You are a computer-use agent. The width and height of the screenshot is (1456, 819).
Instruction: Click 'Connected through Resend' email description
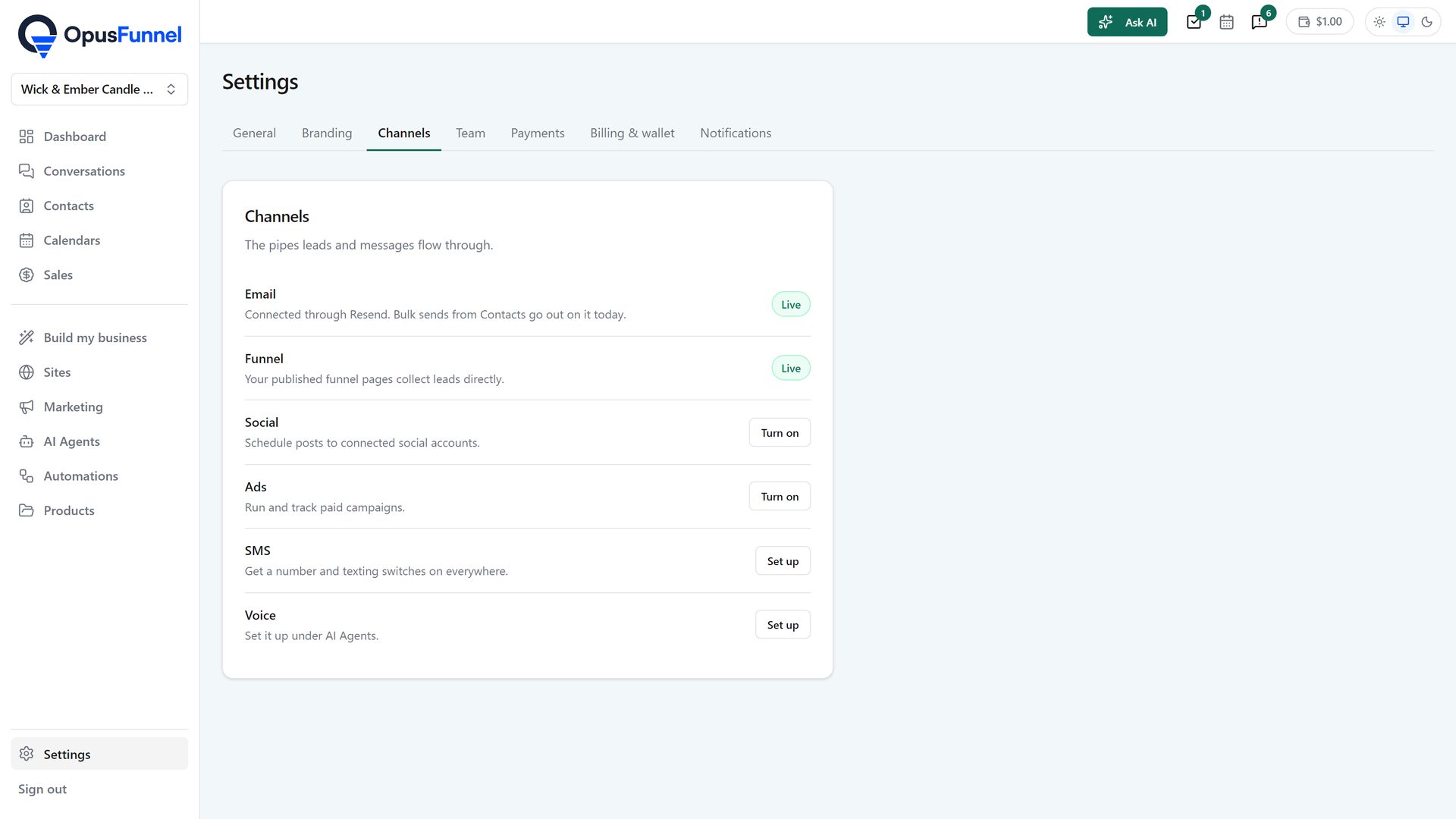[x=435, y=315]
